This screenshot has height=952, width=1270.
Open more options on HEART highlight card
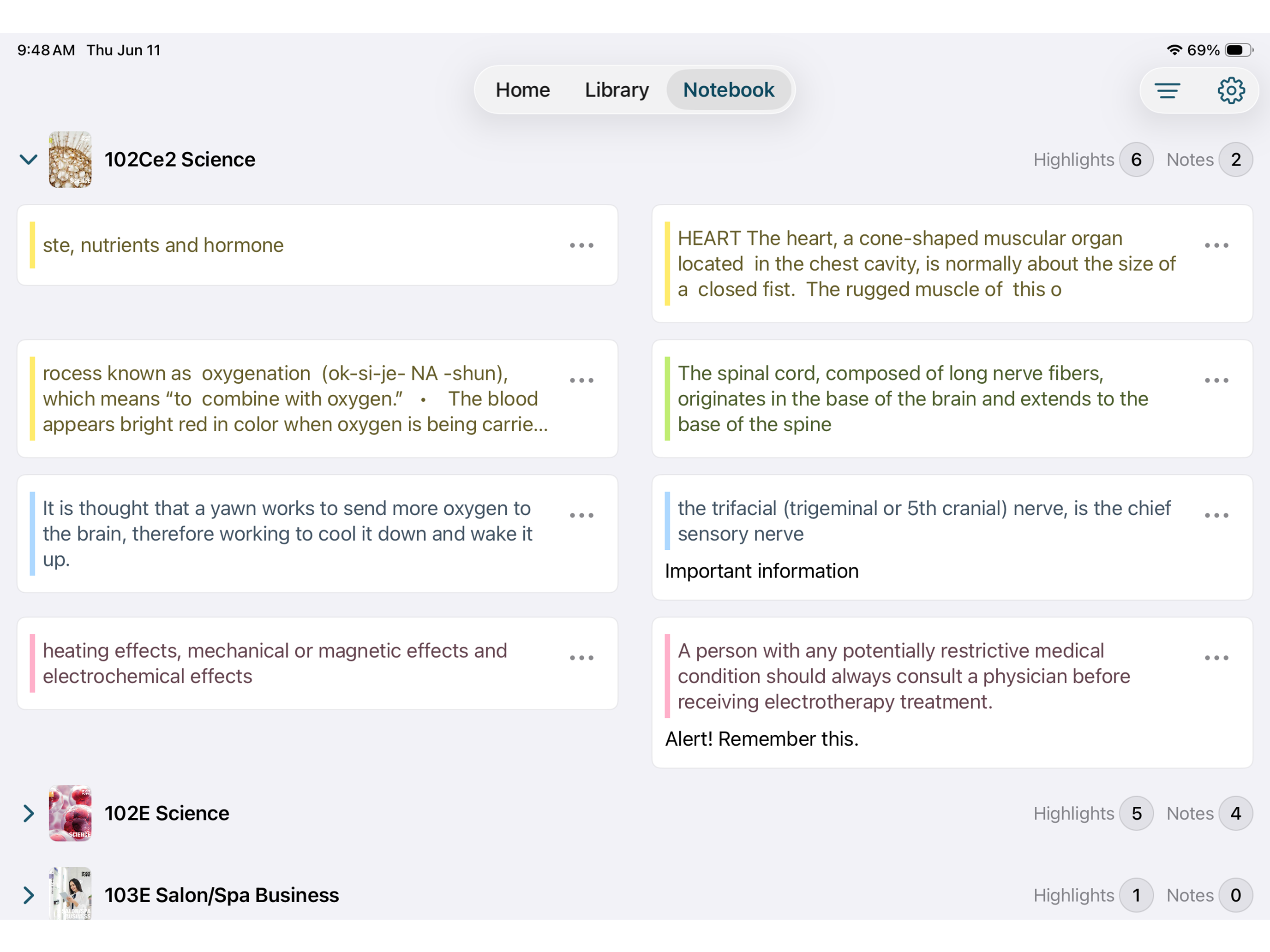1216,245
